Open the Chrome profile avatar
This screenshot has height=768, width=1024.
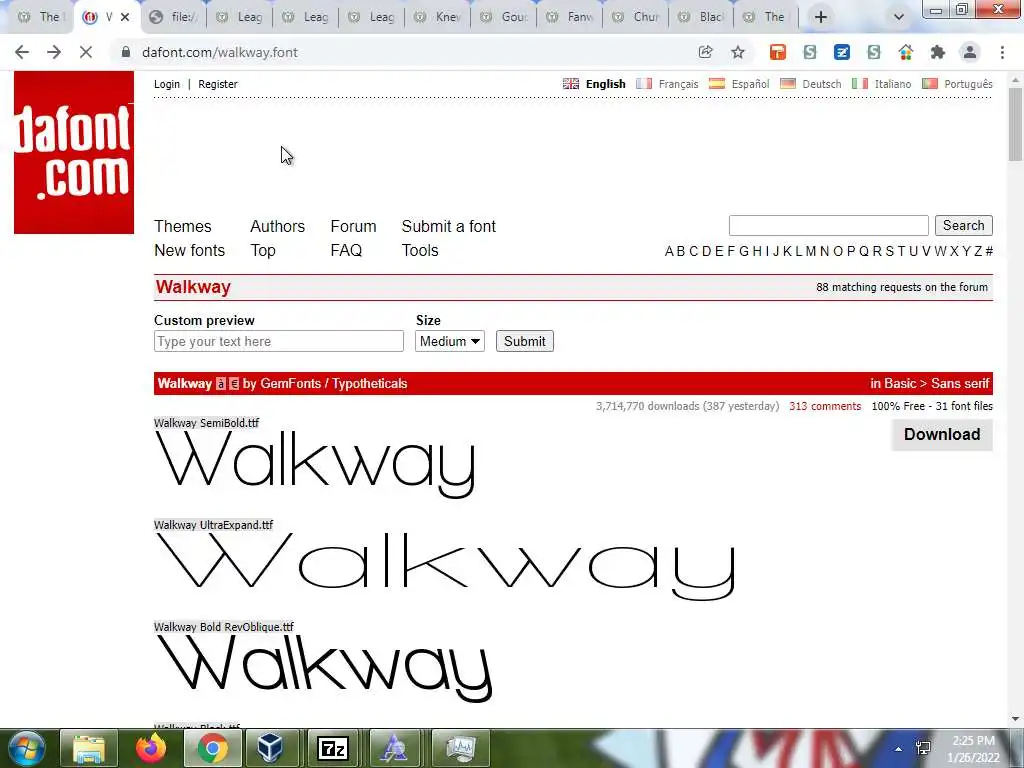(x=970, y=52)
